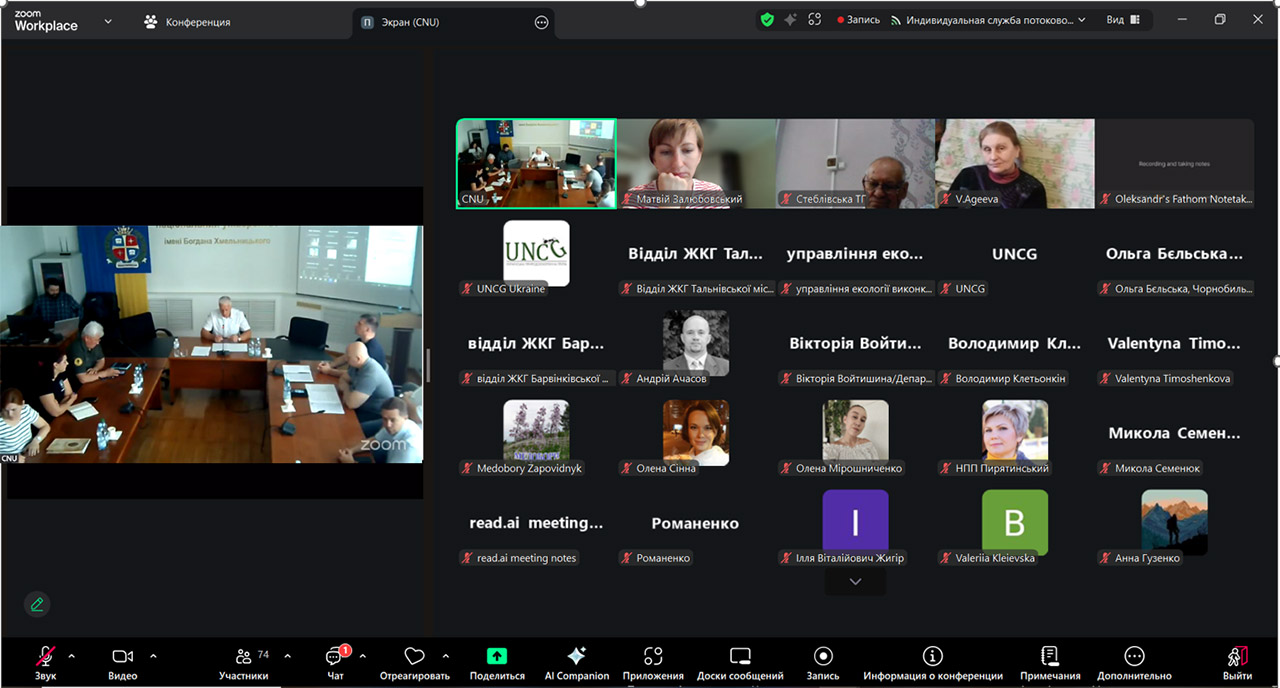Show more participants with the down chevron

click(855, 581)
